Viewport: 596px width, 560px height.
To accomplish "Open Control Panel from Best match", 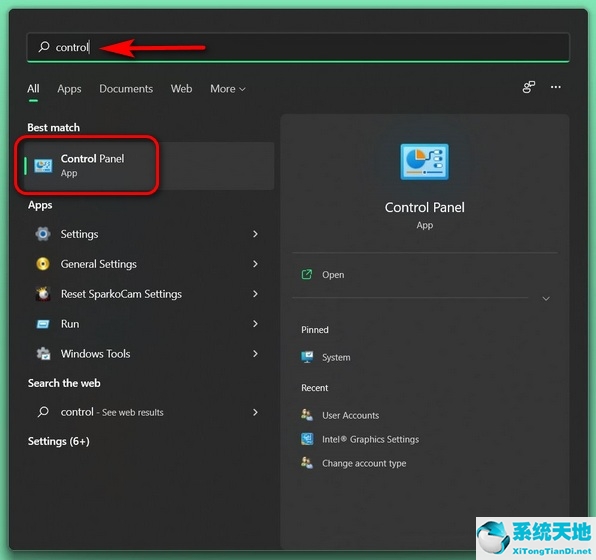I will (149, 166).
